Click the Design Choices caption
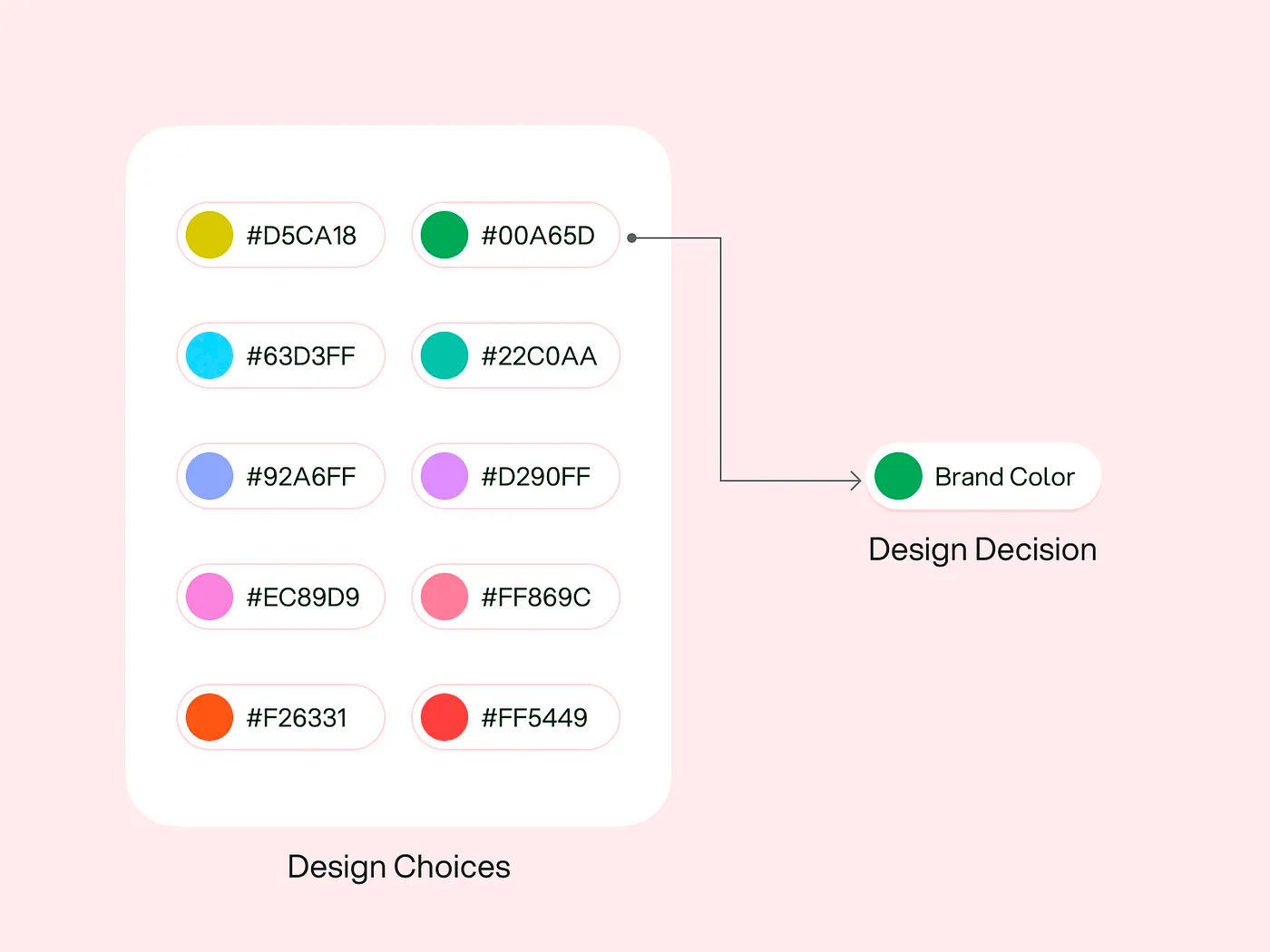Screen dimensions: 1270x952 [398, 867]
